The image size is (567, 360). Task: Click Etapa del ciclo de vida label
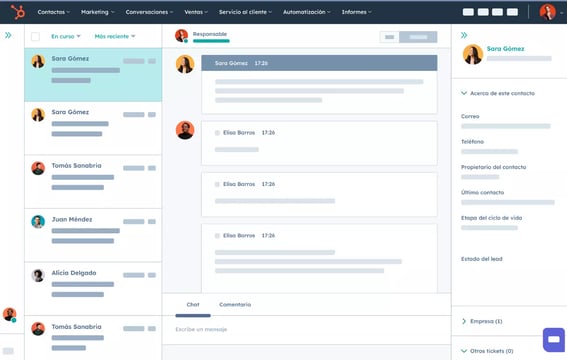pyautogui.click(x=491, y=218)
